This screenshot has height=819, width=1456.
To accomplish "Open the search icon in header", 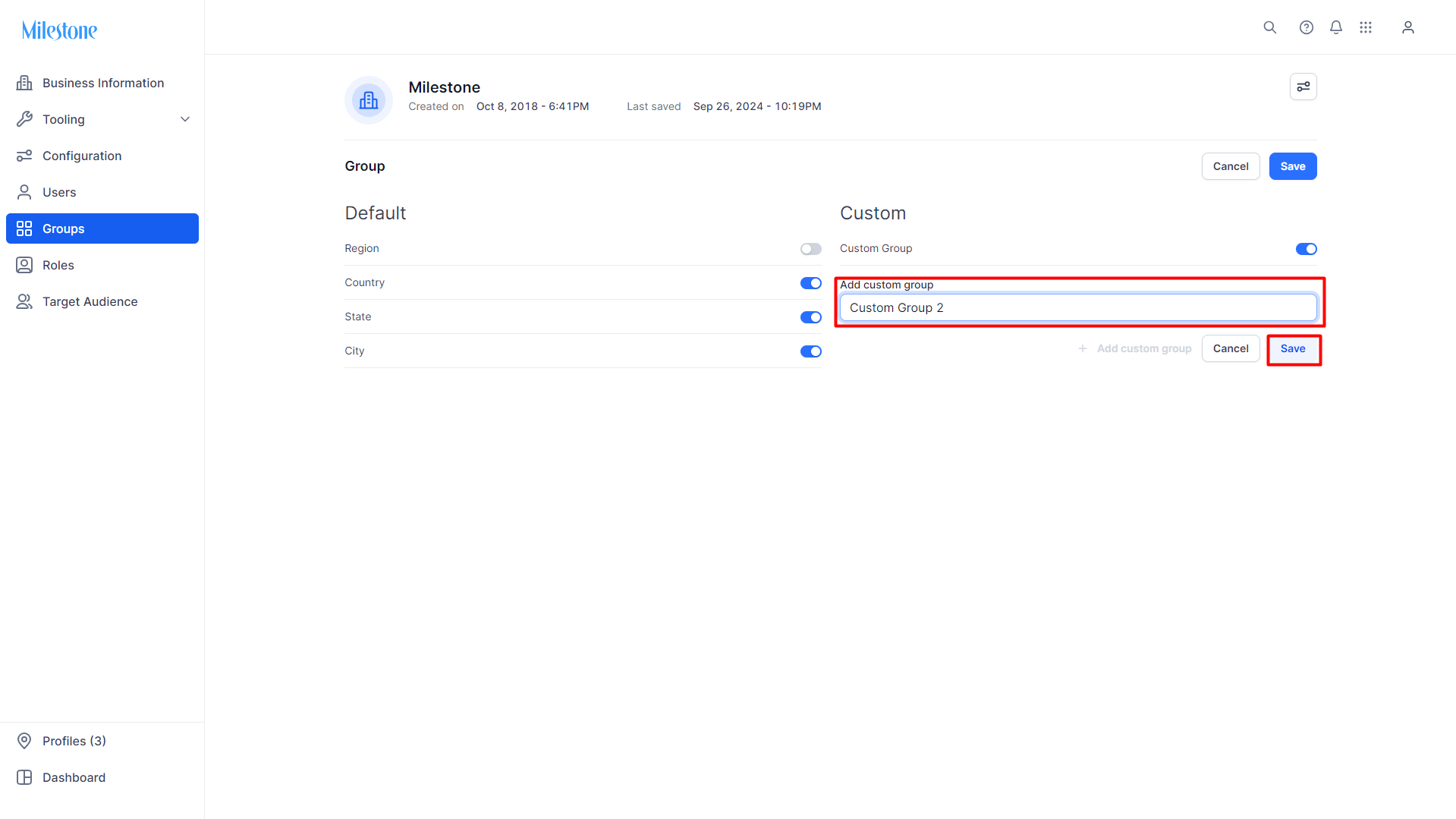I will coord(1270,27).
